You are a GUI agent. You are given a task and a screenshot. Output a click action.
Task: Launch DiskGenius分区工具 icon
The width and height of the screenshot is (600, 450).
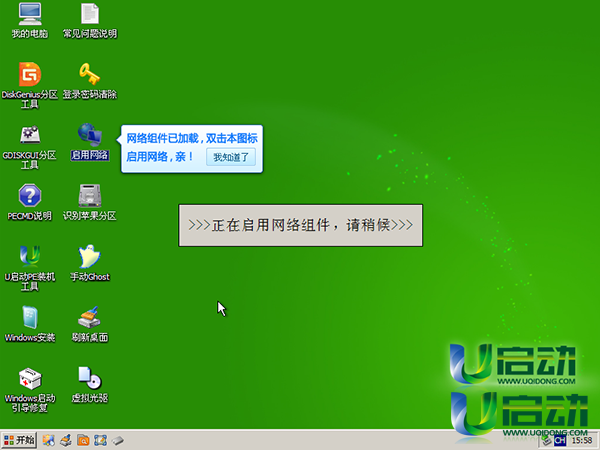[30, 85]
